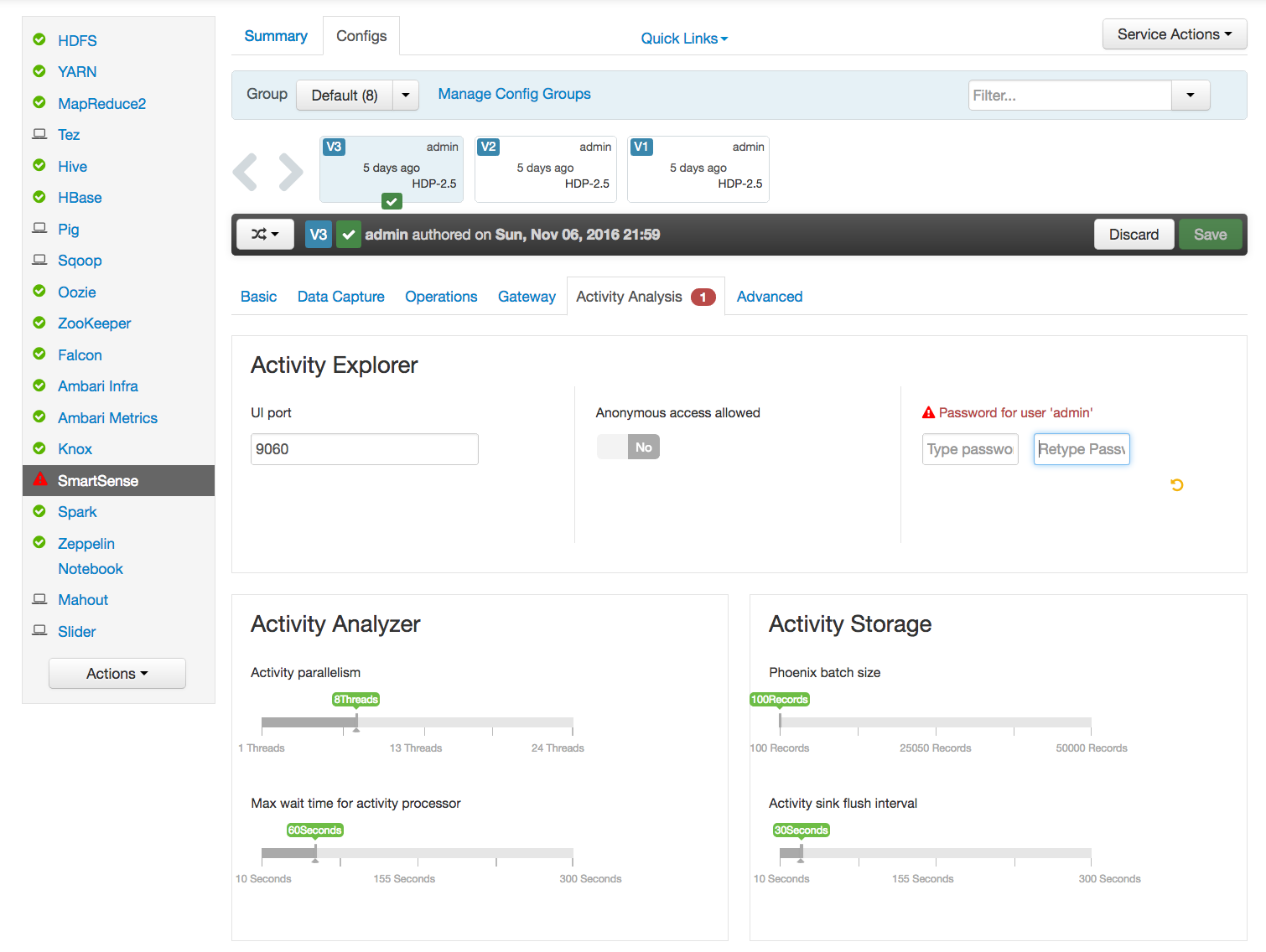Open the Actions dropdown in the sidebar
The image size is (1266, 952).
point(117,673)
